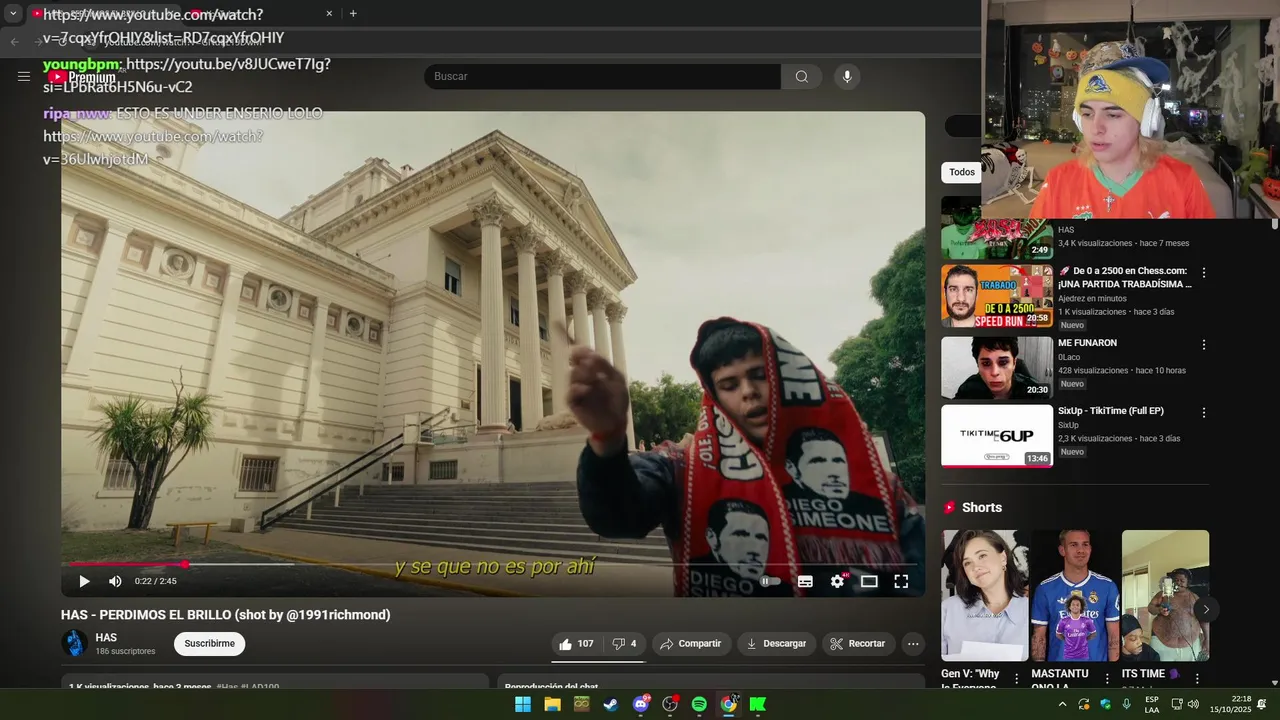Open options for SixUp TikiTime video
1280x720 pixels.
click(1204, 413)
